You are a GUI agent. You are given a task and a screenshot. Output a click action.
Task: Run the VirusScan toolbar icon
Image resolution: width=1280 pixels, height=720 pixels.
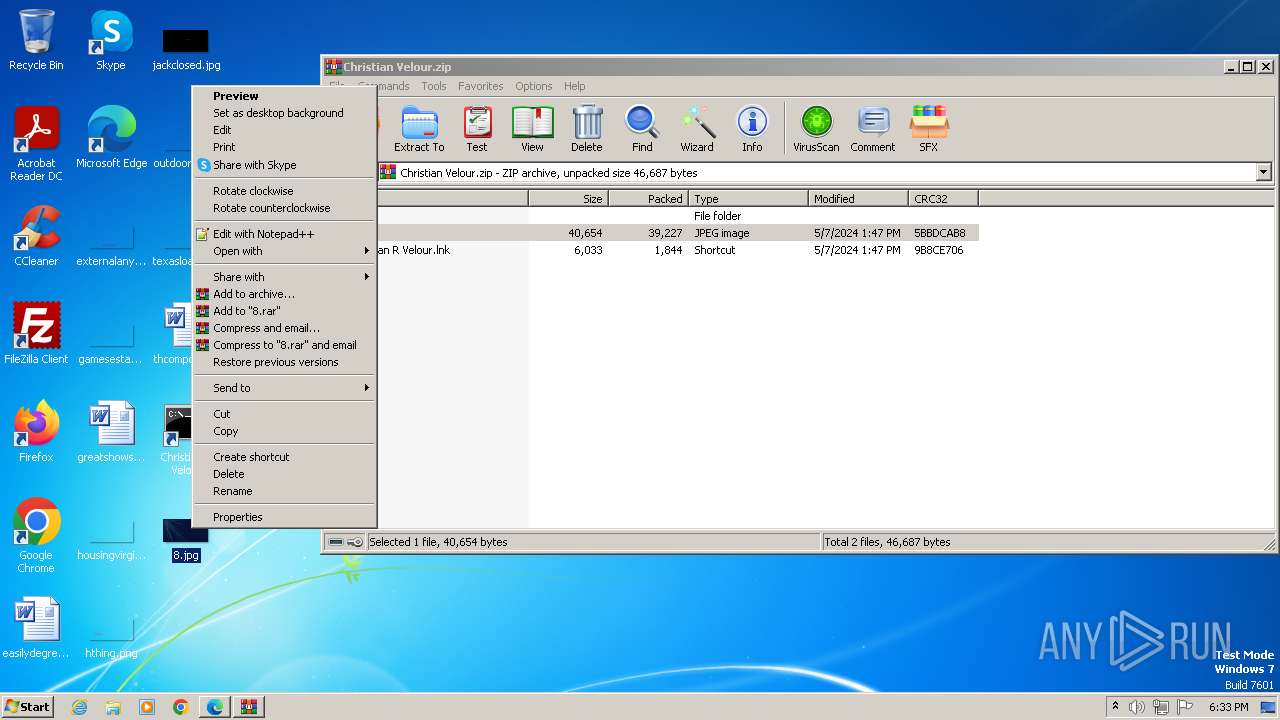pyautogui.click(x=816, y=129)
